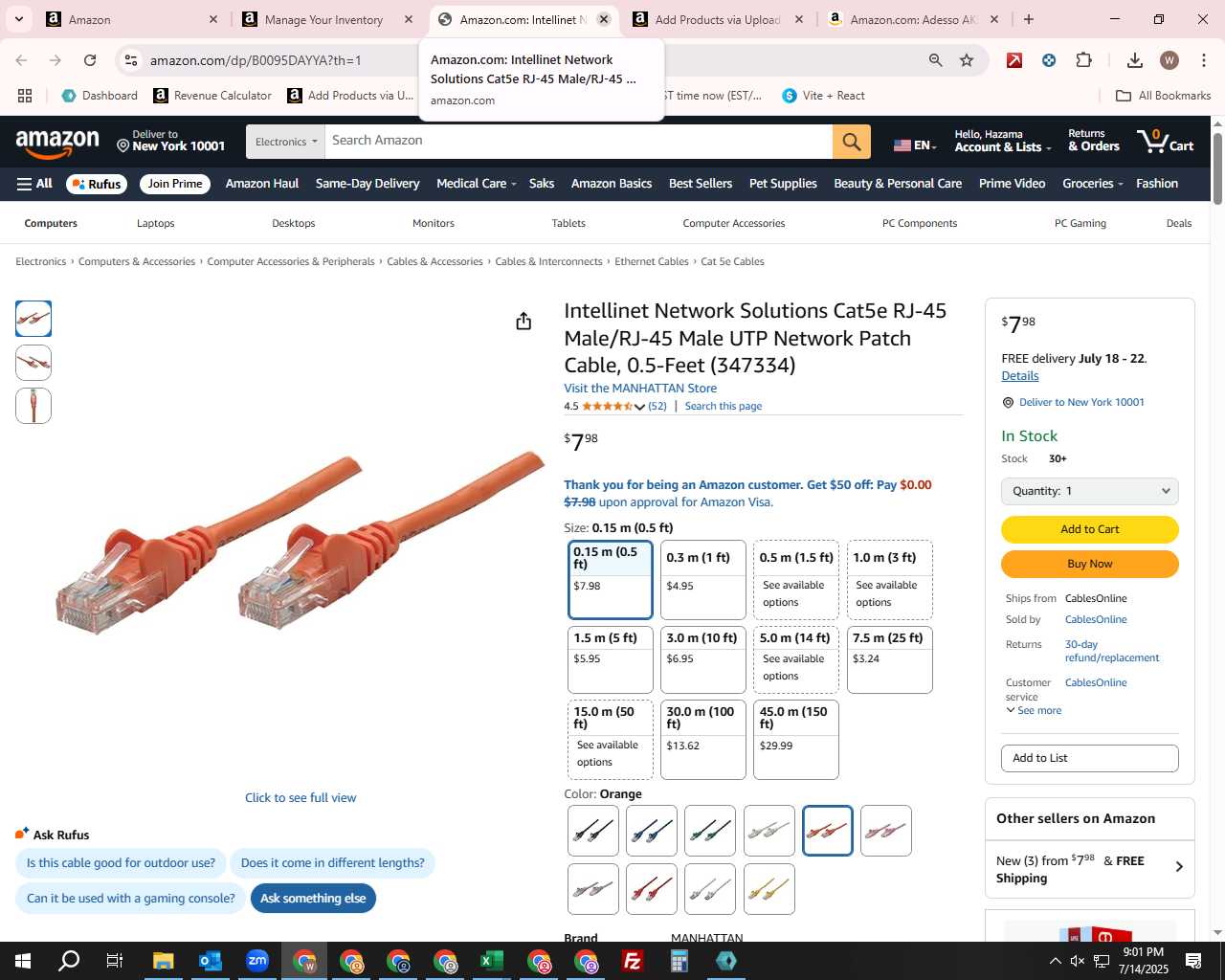Select the 0.3 m (1 ft) size option
This screenshot has height=980, width=1225.
point(702,580)
